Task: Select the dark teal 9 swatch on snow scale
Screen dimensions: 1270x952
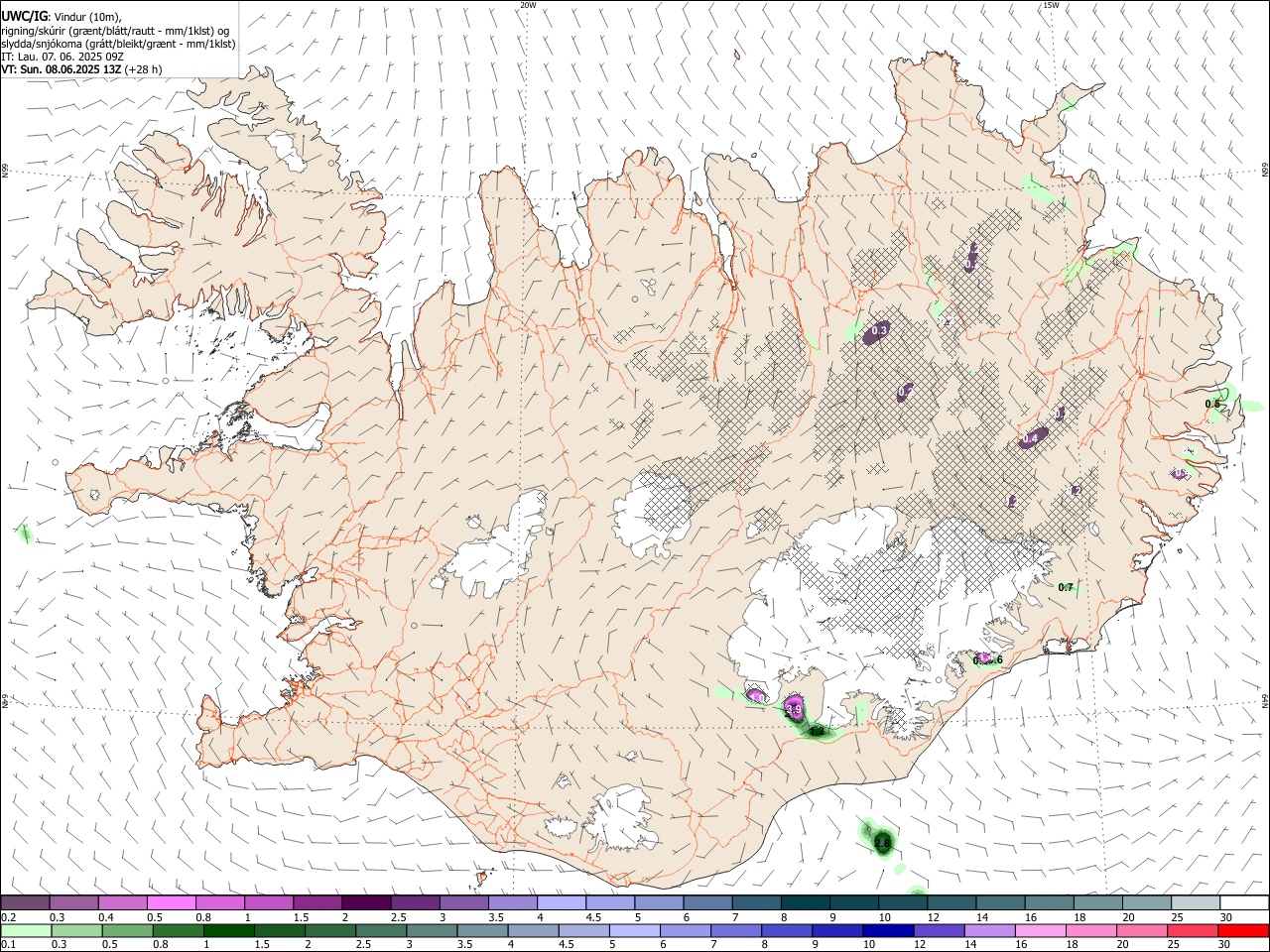Action: tap(855, 903)
